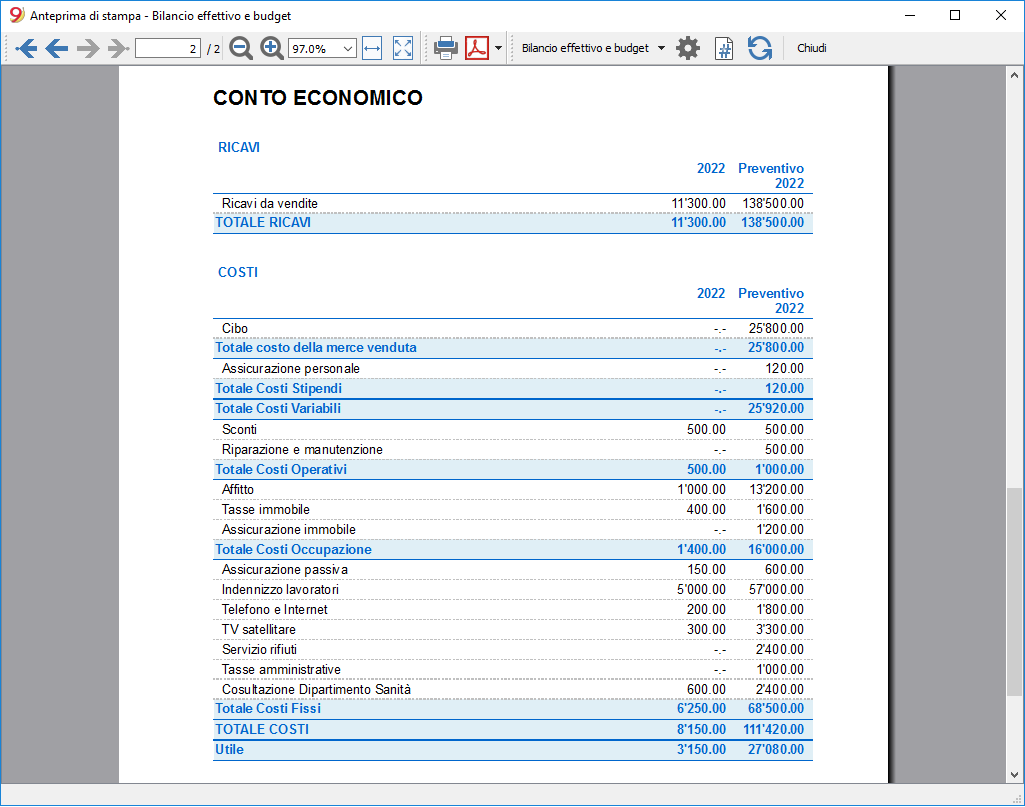Image resolution: width=1025 pixels, height=807 pixels.
Task: Click 'TOTALE COSTI' row label
Action: pyautogui.click(x=262, y=730)
